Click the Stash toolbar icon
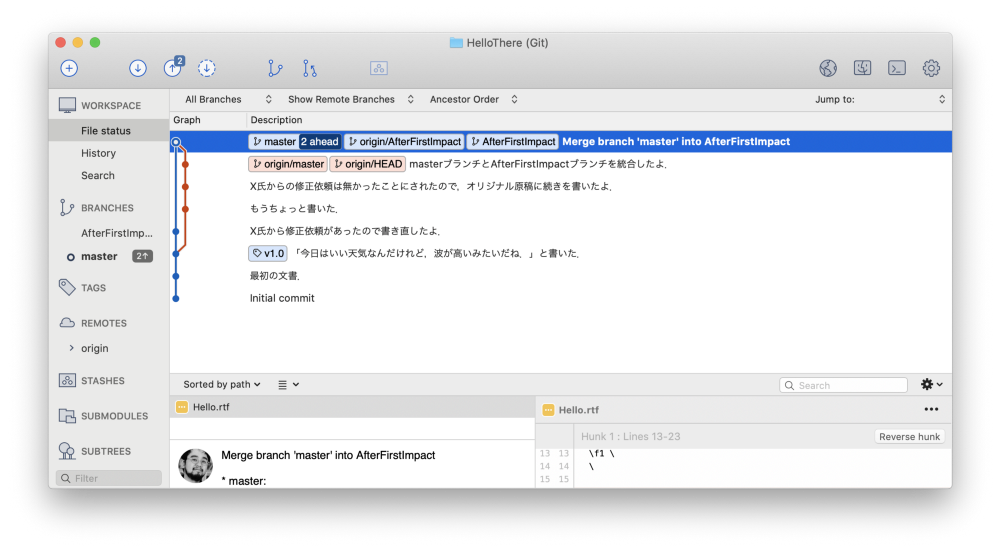Screen dimensions: 1000x552 379,68
